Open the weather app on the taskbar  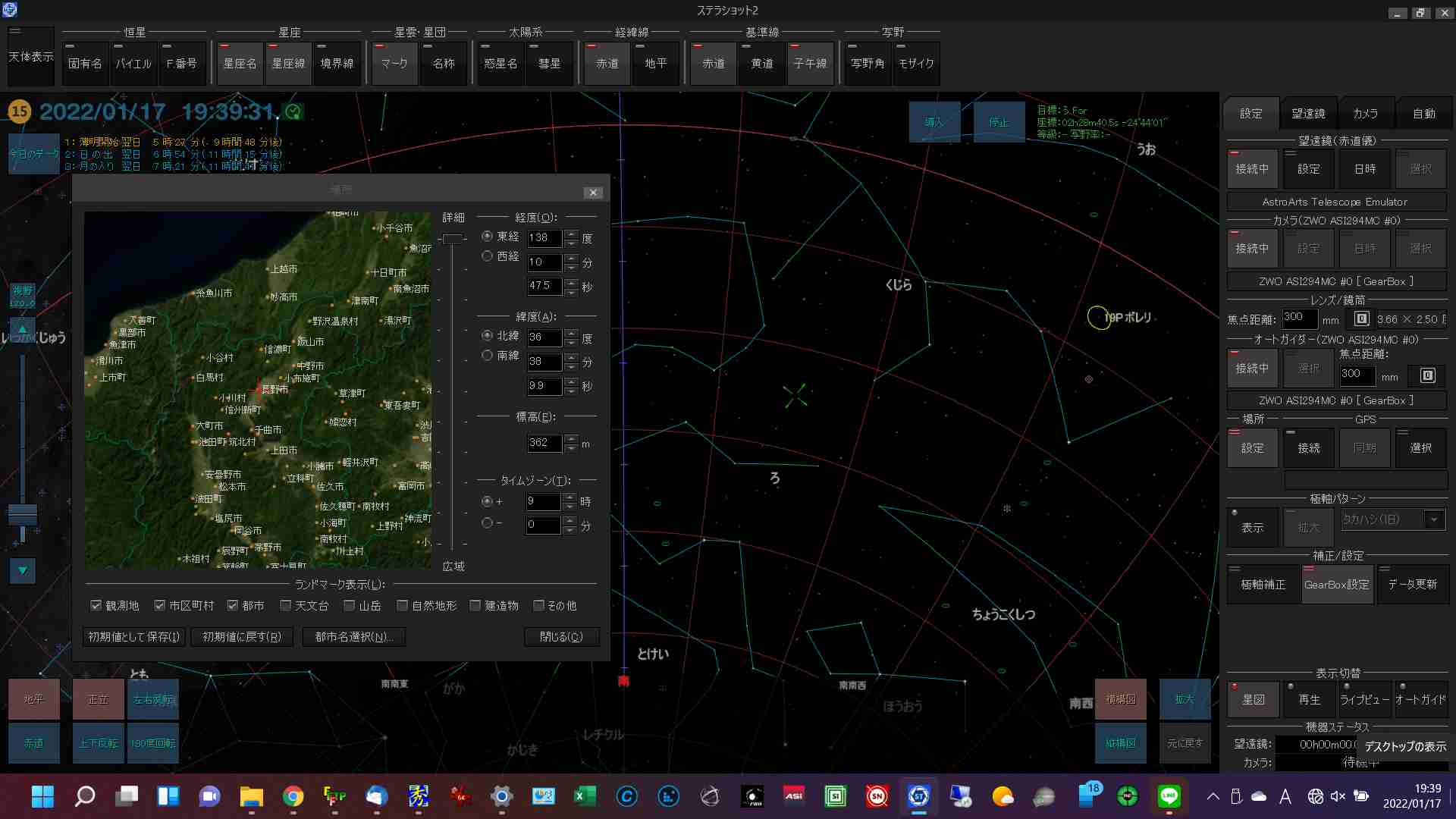coord(1003,796)
